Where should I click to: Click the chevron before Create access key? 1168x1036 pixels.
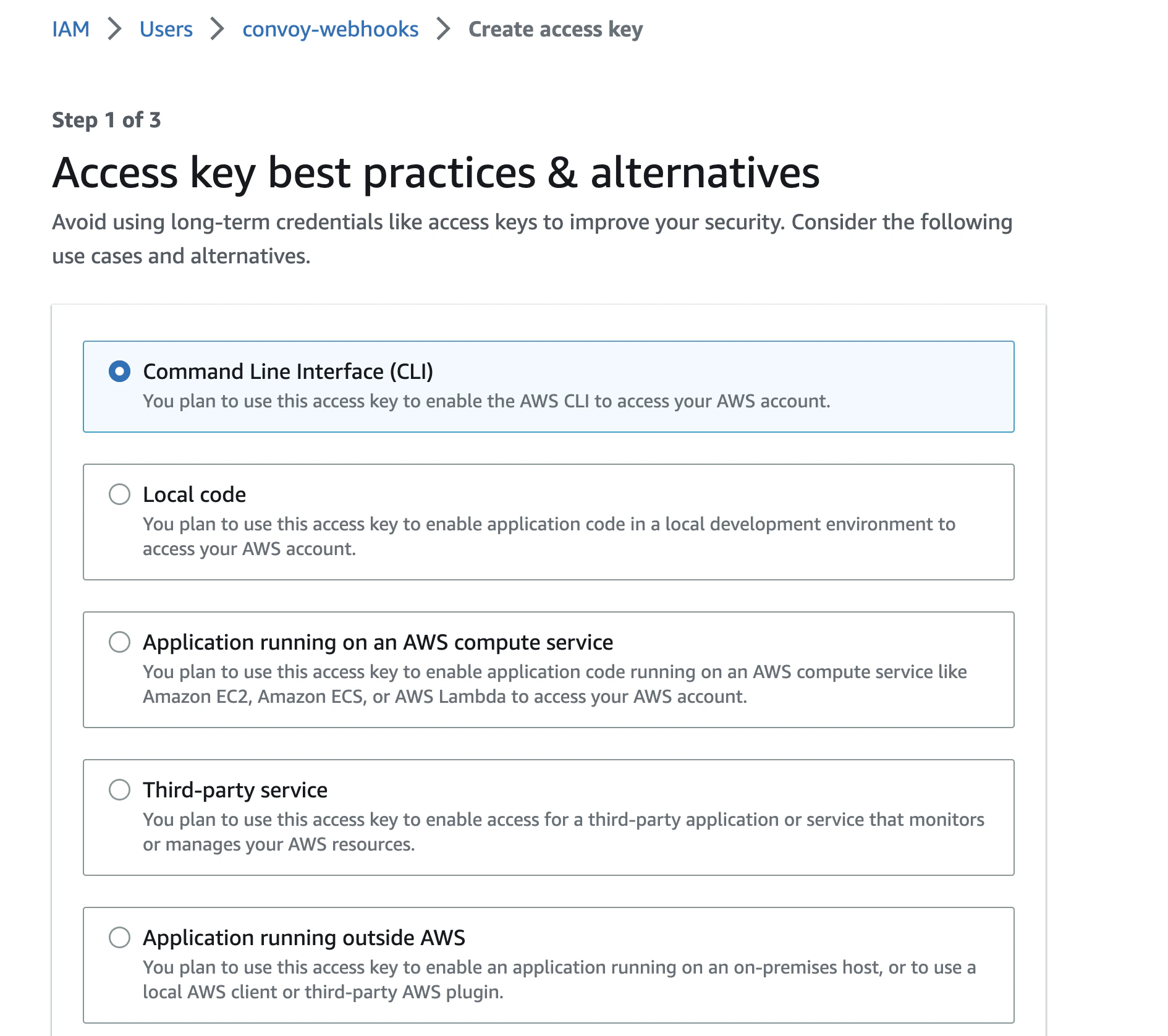tap(442, 28)
